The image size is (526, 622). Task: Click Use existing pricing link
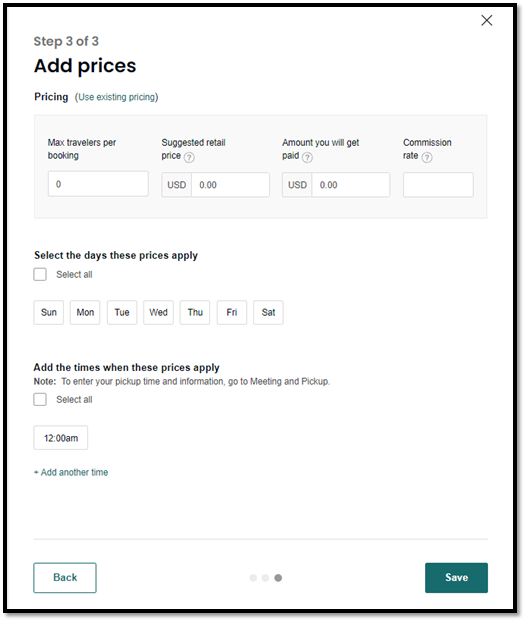point(117,97)
